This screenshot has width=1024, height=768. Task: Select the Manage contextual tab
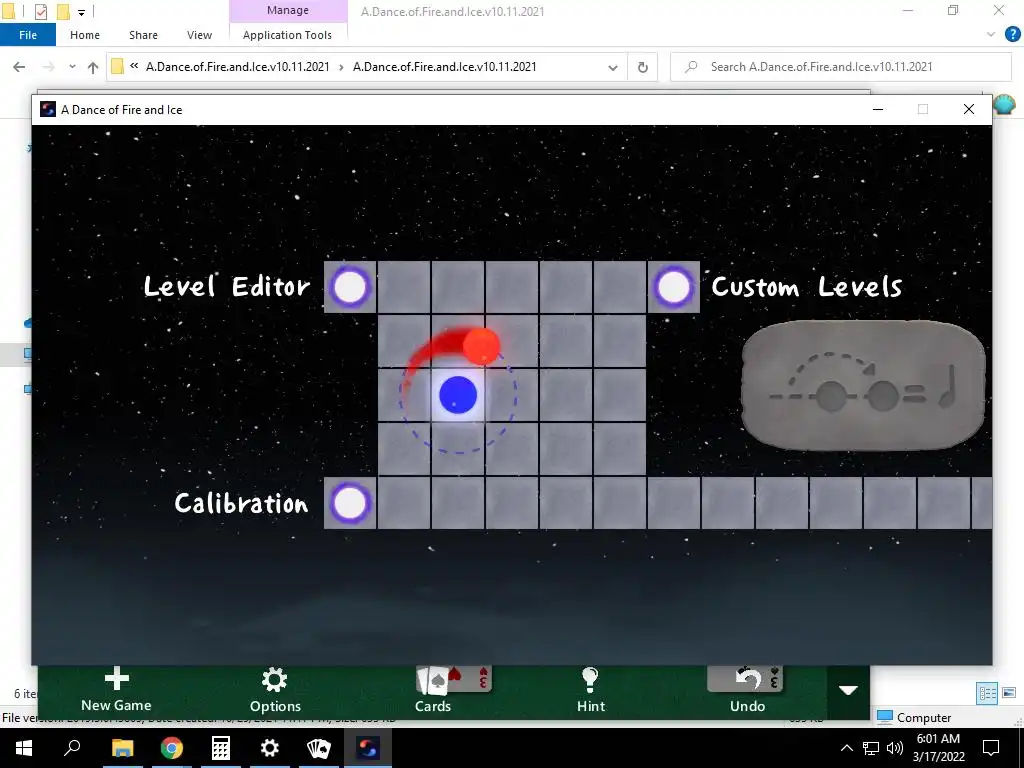click(288, 10)
